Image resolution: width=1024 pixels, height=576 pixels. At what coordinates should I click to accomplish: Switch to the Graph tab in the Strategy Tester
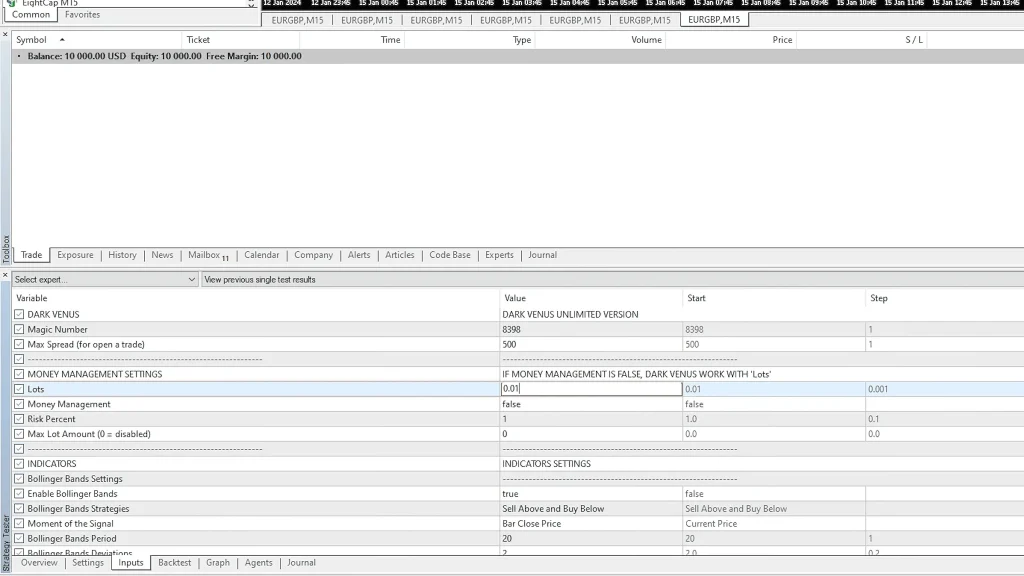tap(217, 563)
